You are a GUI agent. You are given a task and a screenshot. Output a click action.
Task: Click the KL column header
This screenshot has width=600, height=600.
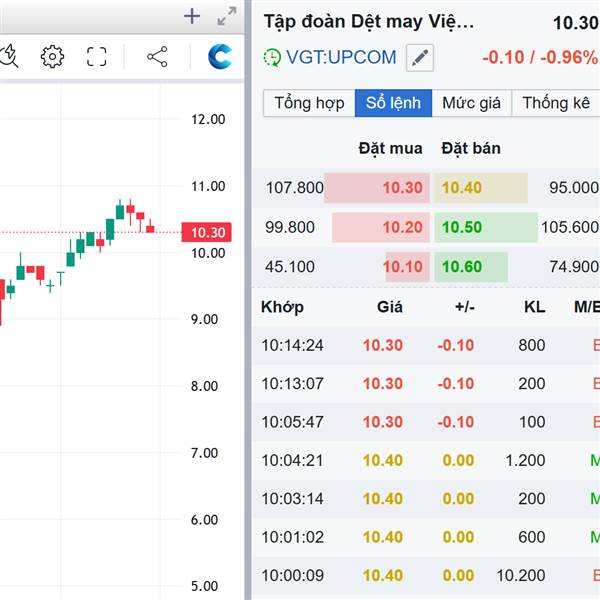click(535, 307)
